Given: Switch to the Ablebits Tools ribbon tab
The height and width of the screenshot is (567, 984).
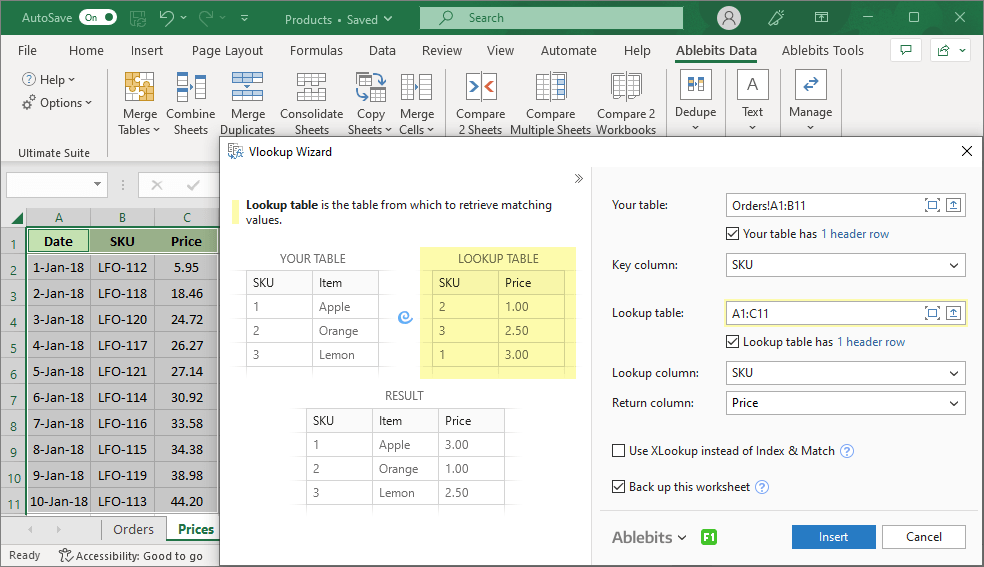Looking at the screenshot, I should pos(822,51).
